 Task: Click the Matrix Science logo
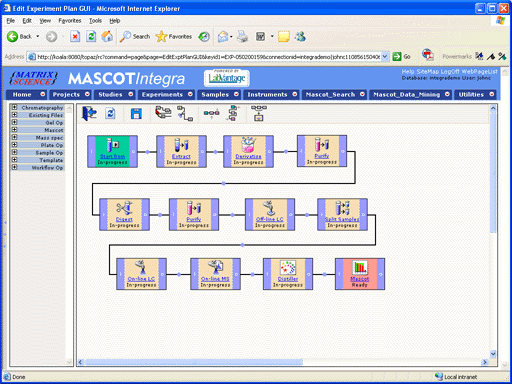coord(33,78)
